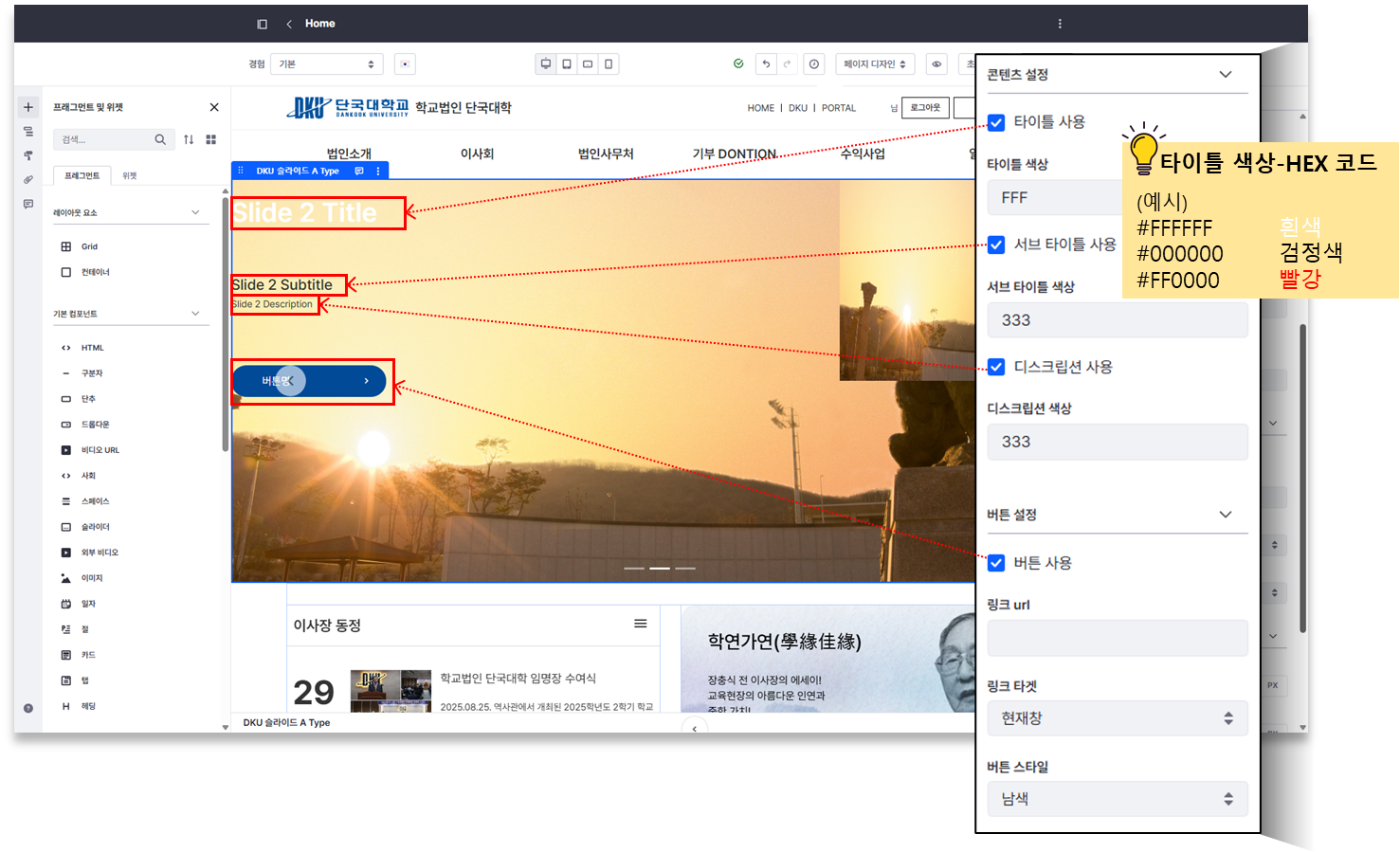Click the search magnifier in fragments panel
Viewport: 1400px width, 852px height.
coord(160,139)
